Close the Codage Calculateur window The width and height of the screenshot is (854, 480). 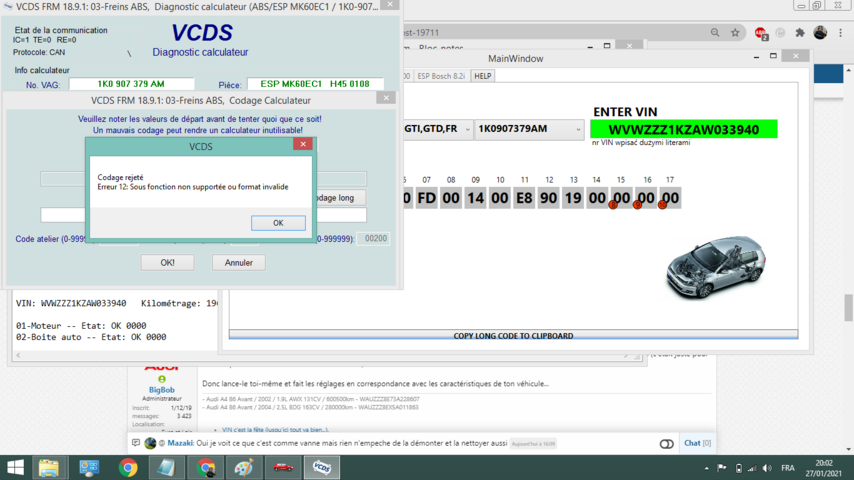(386, 98)
